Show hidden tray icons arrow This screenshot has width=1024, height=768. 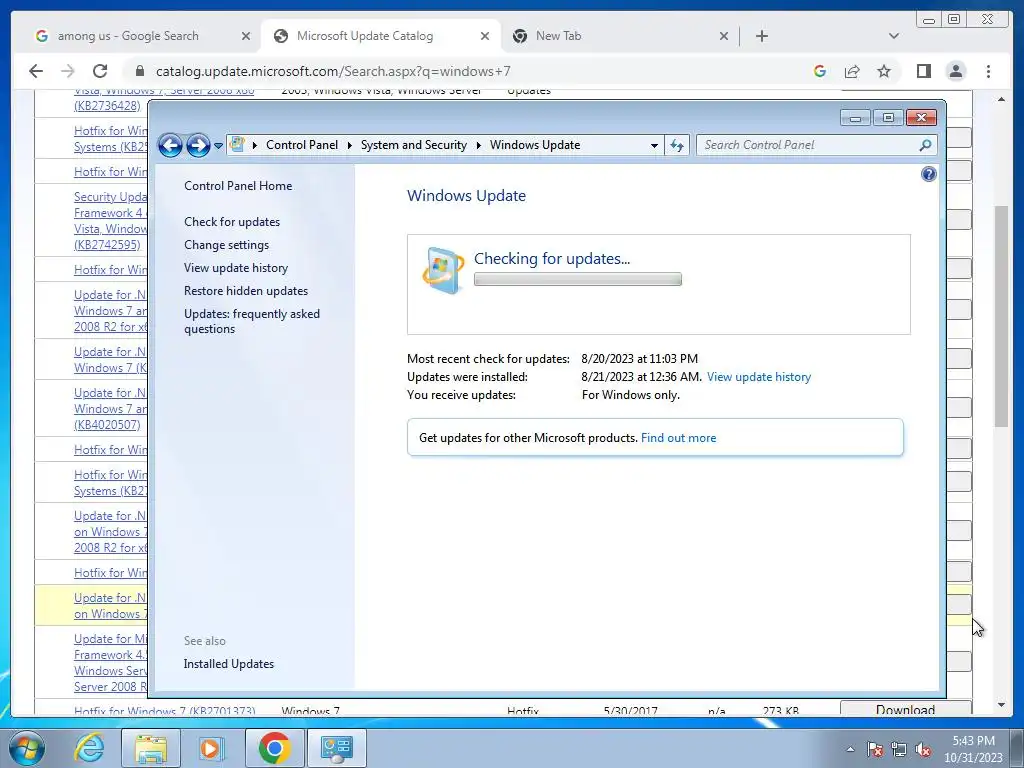(x=850, y=750)
